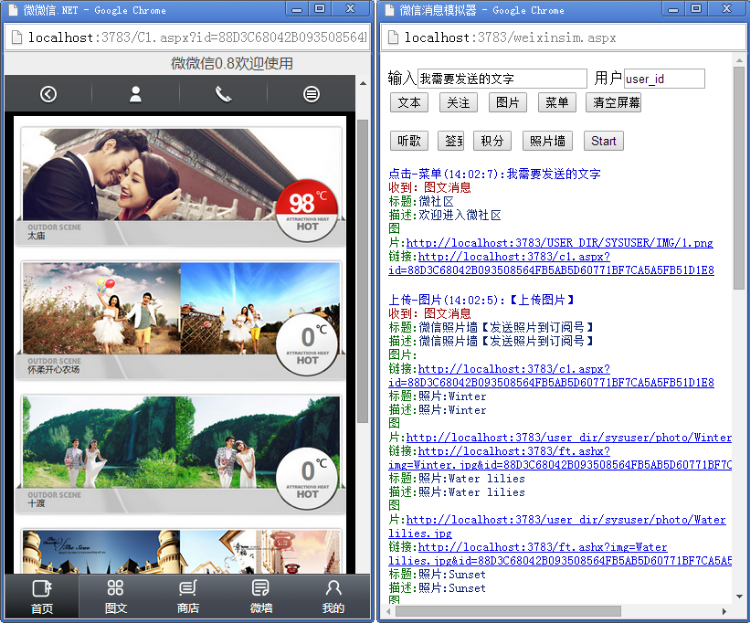Click the 描述:照片:Water lilies text line

point(457,492)
